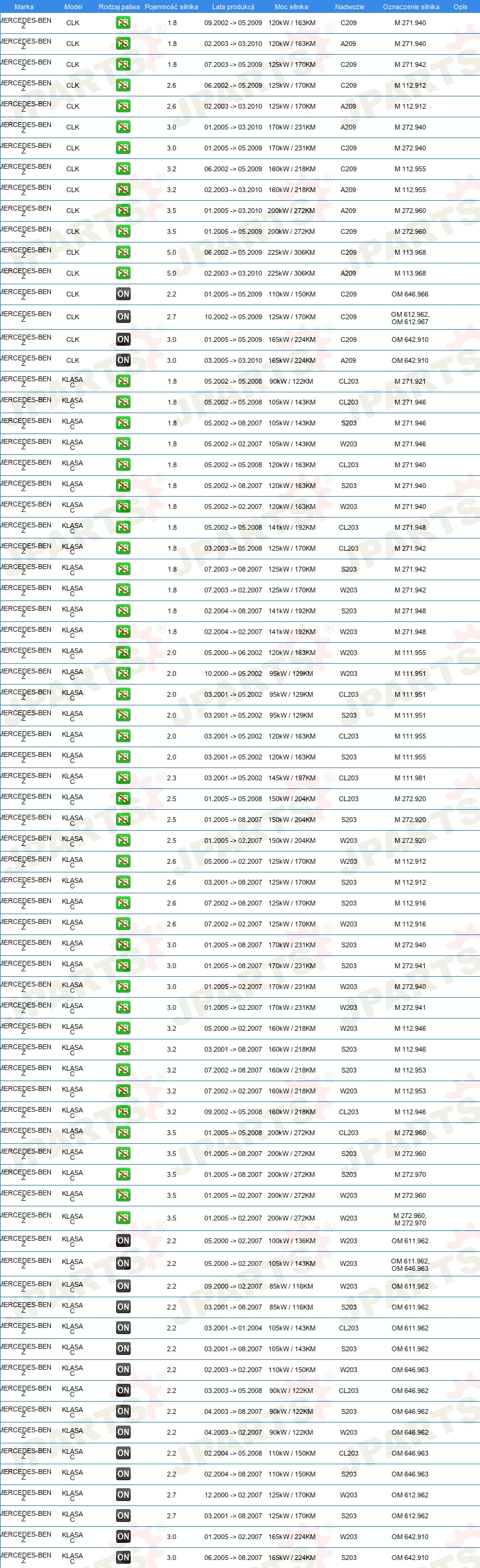Image resolution: width=480 pixels, height=1568 pixels.
Task: Select ON icon in Klasa C CL203 OM 611.962 row
Action: pos(123,1328)
